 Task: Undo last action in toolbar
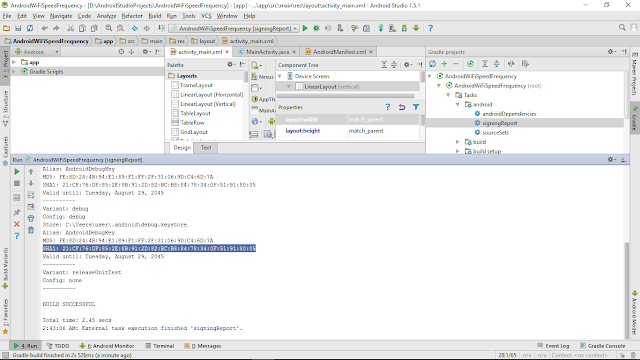(44, 28)
